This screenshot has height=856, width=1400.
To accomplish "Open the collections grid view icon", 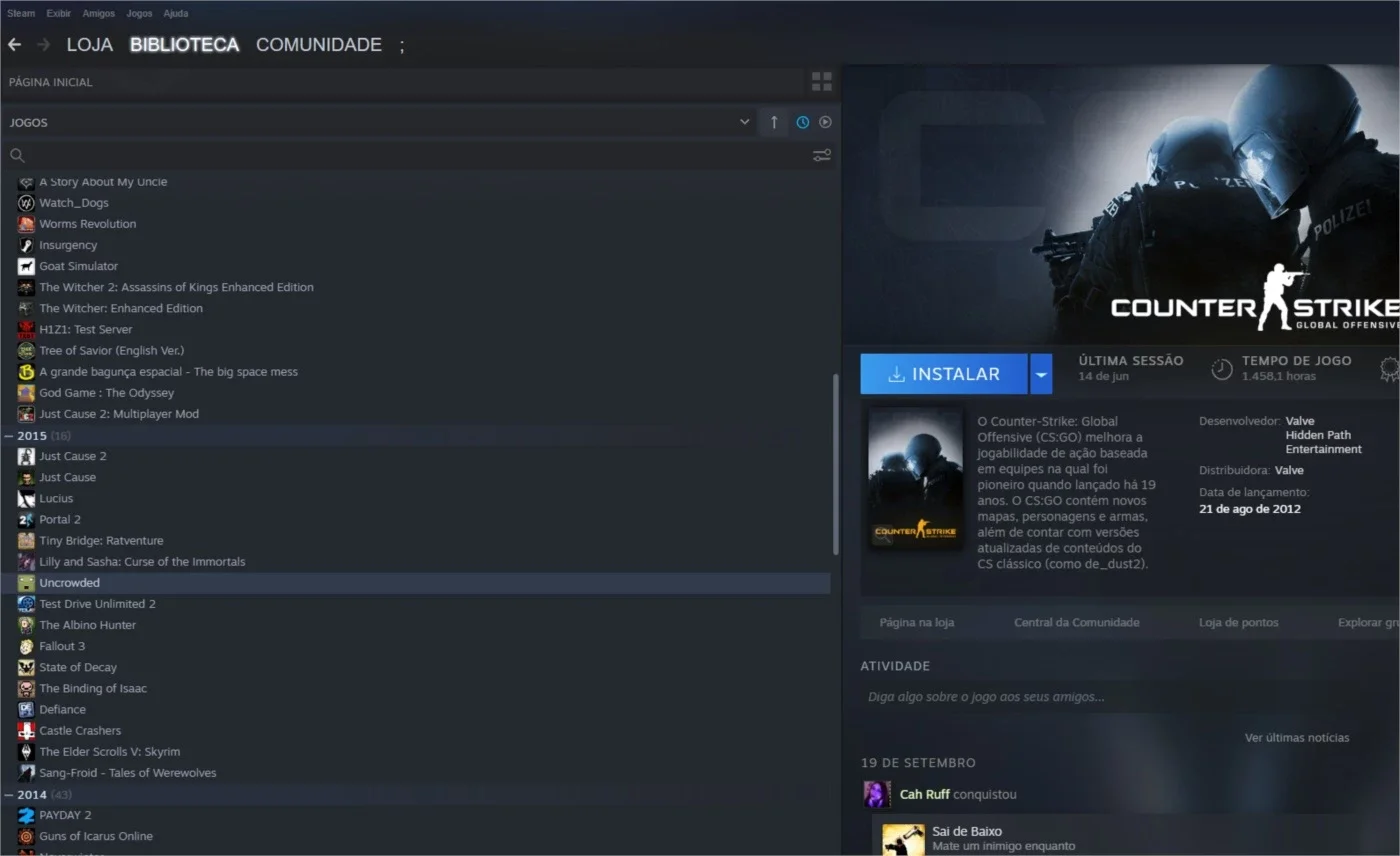I will point(822,82).
